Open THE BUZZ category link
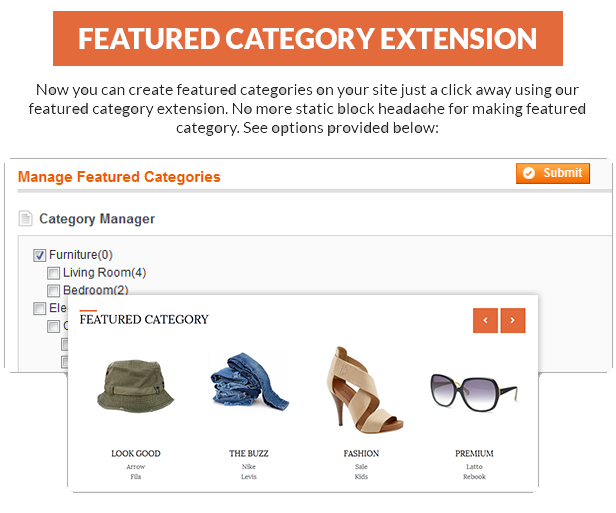 [249, 454]
